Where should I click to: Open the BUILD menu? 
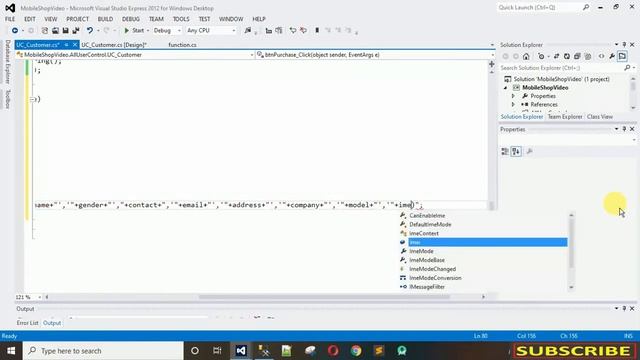105,19
